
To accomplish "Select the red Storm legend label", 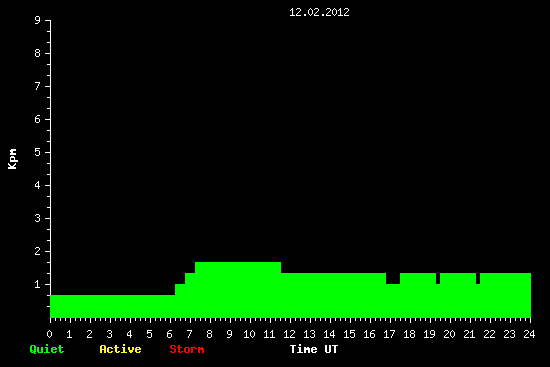I will coord(187,349).
